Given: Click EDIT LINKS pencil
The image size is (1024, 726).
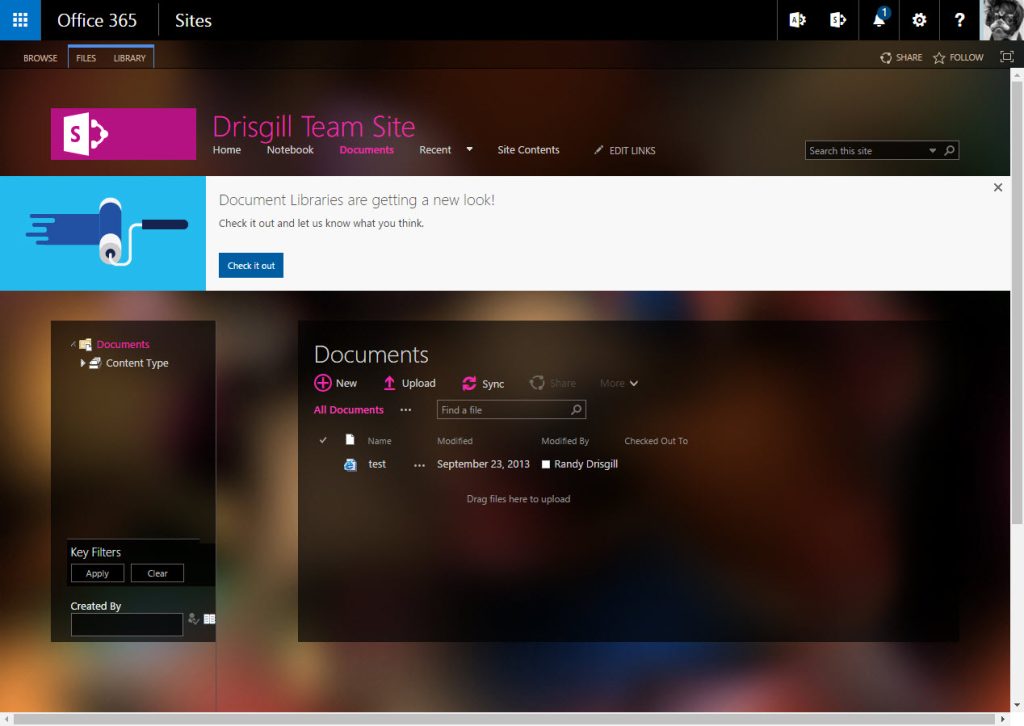Looking at the screenshot, I should click(x=624, y=150).
